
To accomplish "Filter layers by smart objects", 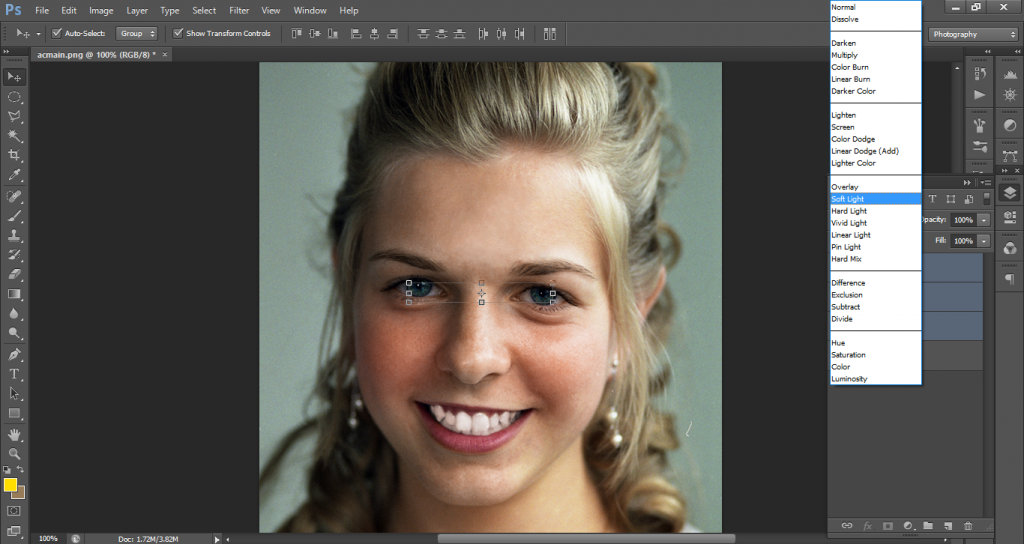I will [968, 199].
